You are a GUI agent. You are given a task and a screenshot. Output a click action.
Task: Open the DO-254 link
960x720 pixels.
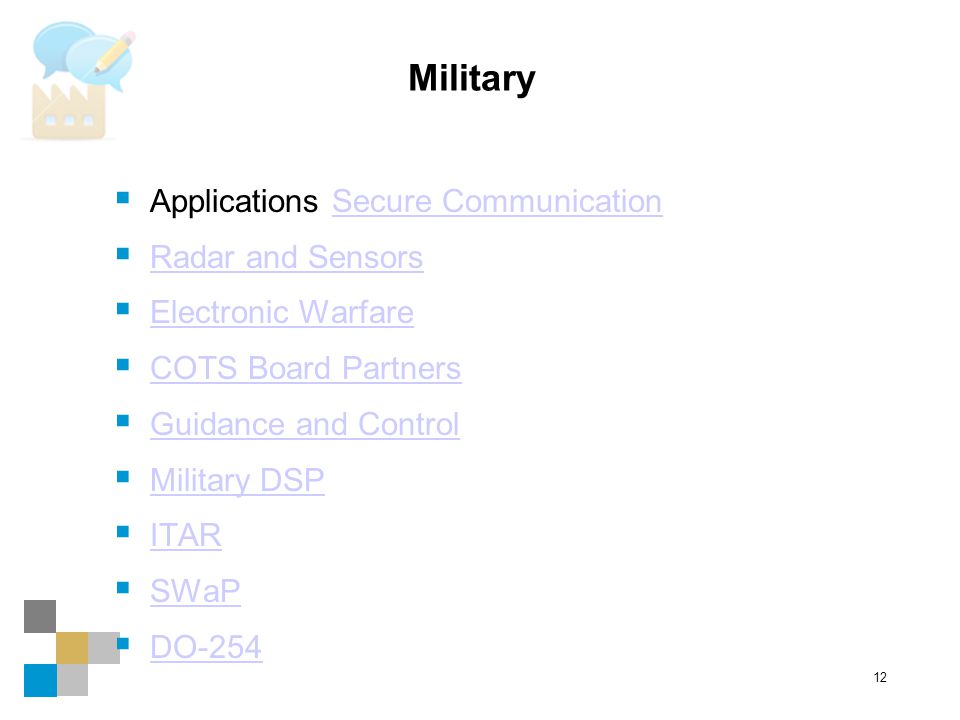tap(206, 647)
